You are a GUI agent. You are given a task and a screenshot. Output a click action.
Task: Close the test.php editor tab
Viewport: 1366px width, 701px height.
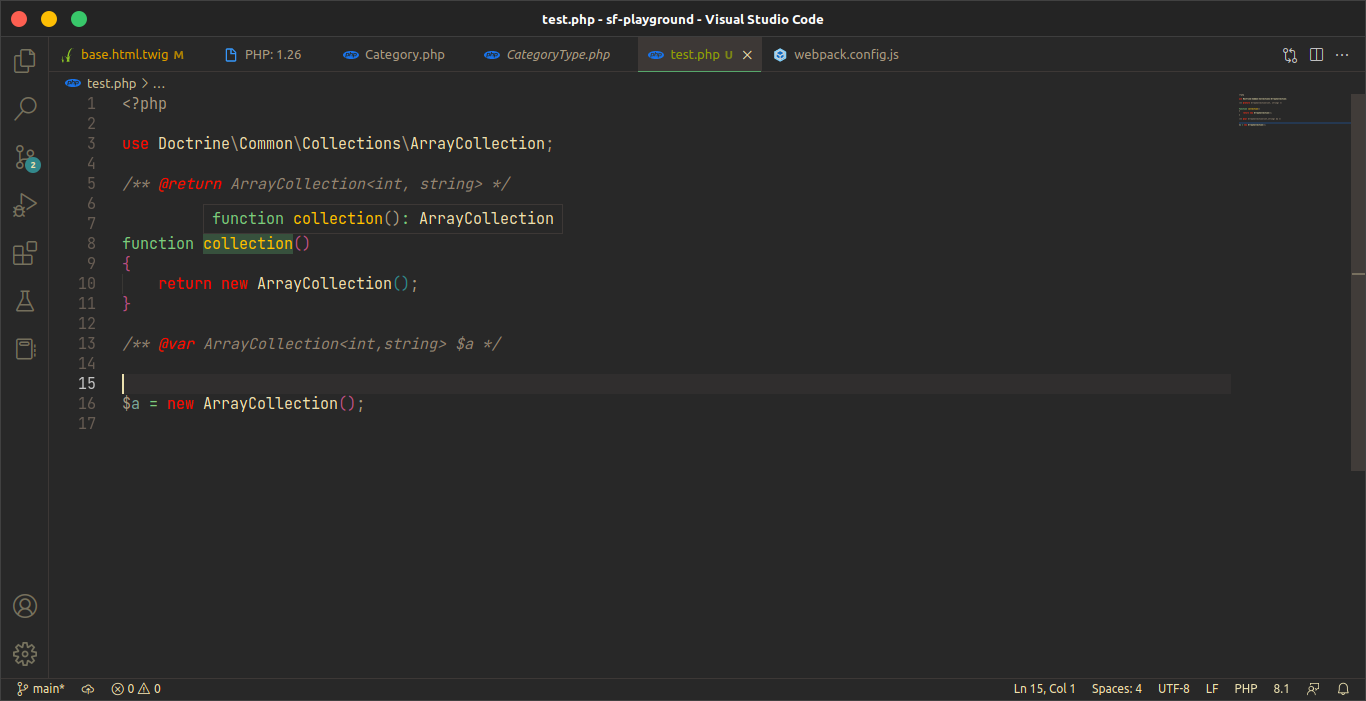click(747, 55)
